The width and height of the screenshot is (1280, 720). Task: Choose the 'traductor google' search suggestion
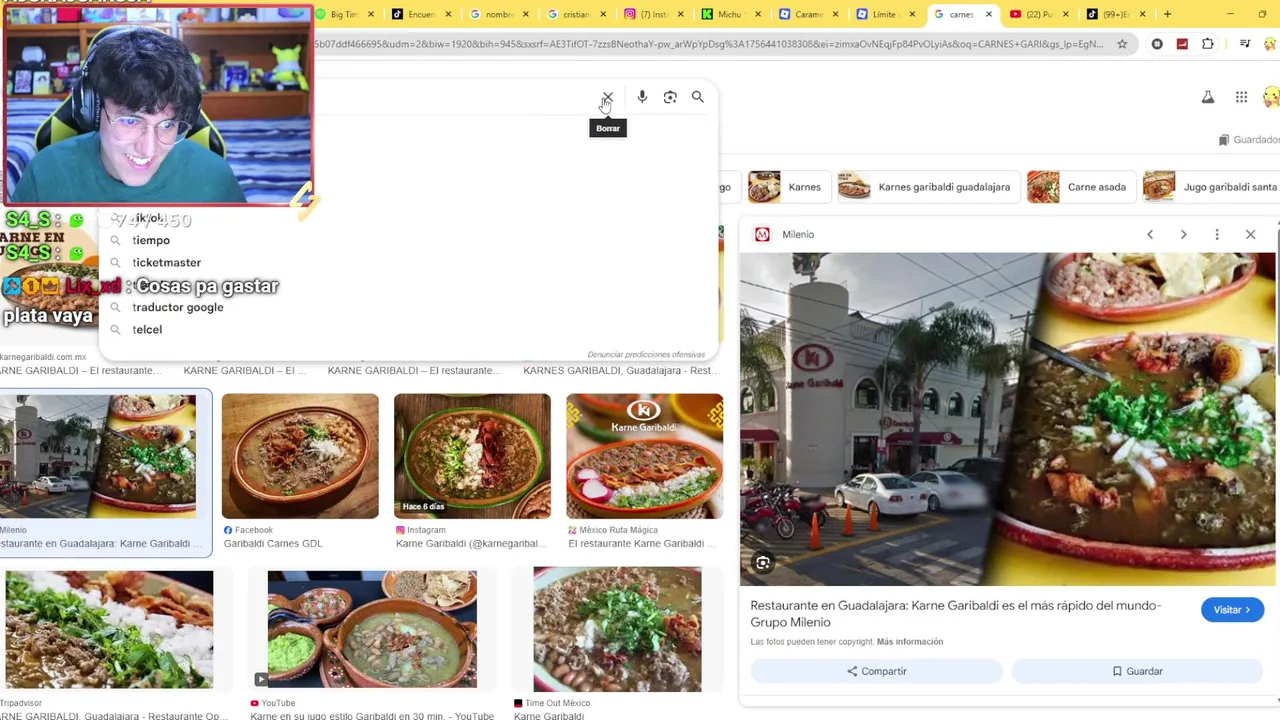click(177, 307)
